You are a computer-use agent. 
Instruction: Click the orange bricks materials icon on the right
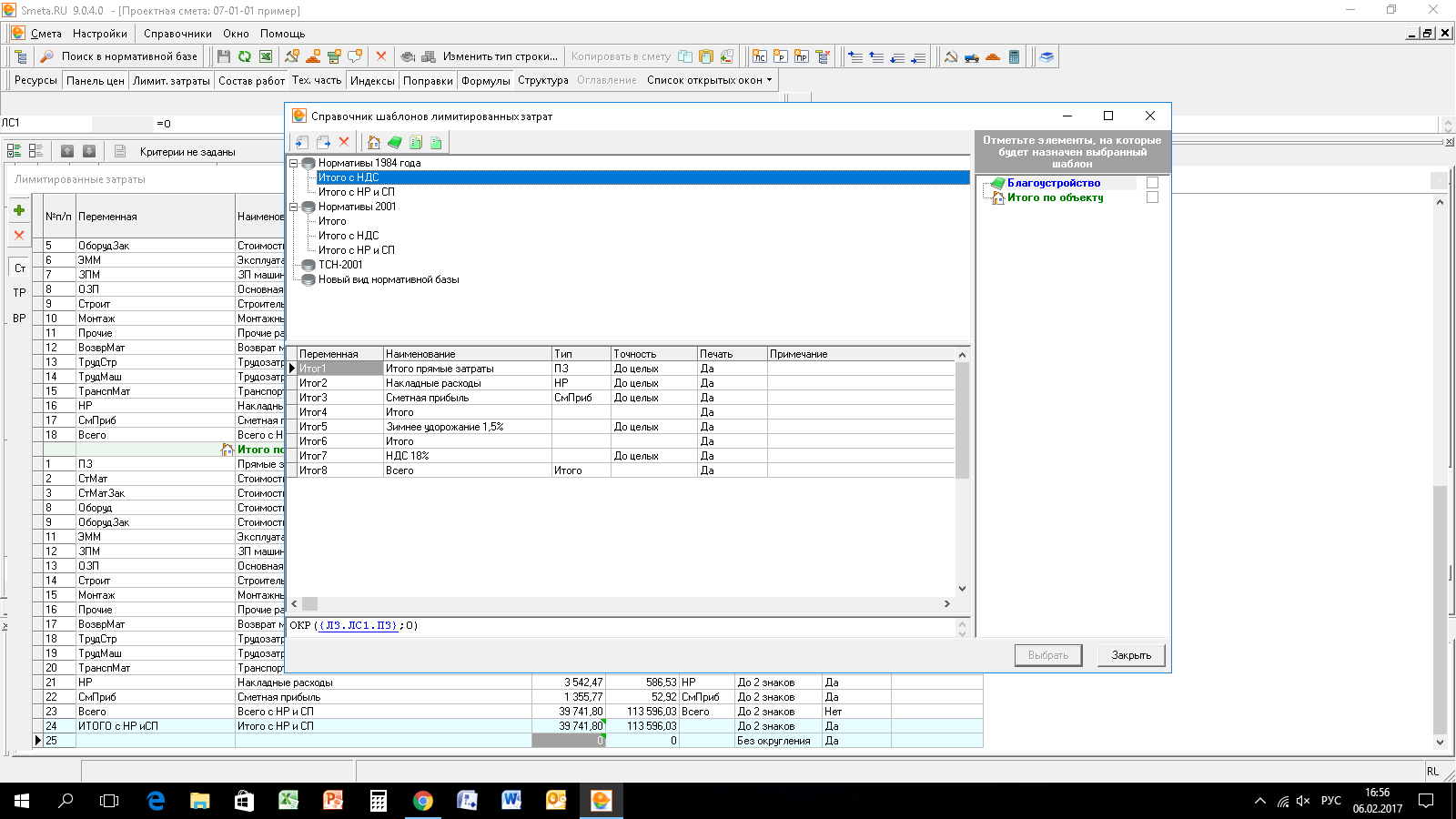(x=993, y=56)
